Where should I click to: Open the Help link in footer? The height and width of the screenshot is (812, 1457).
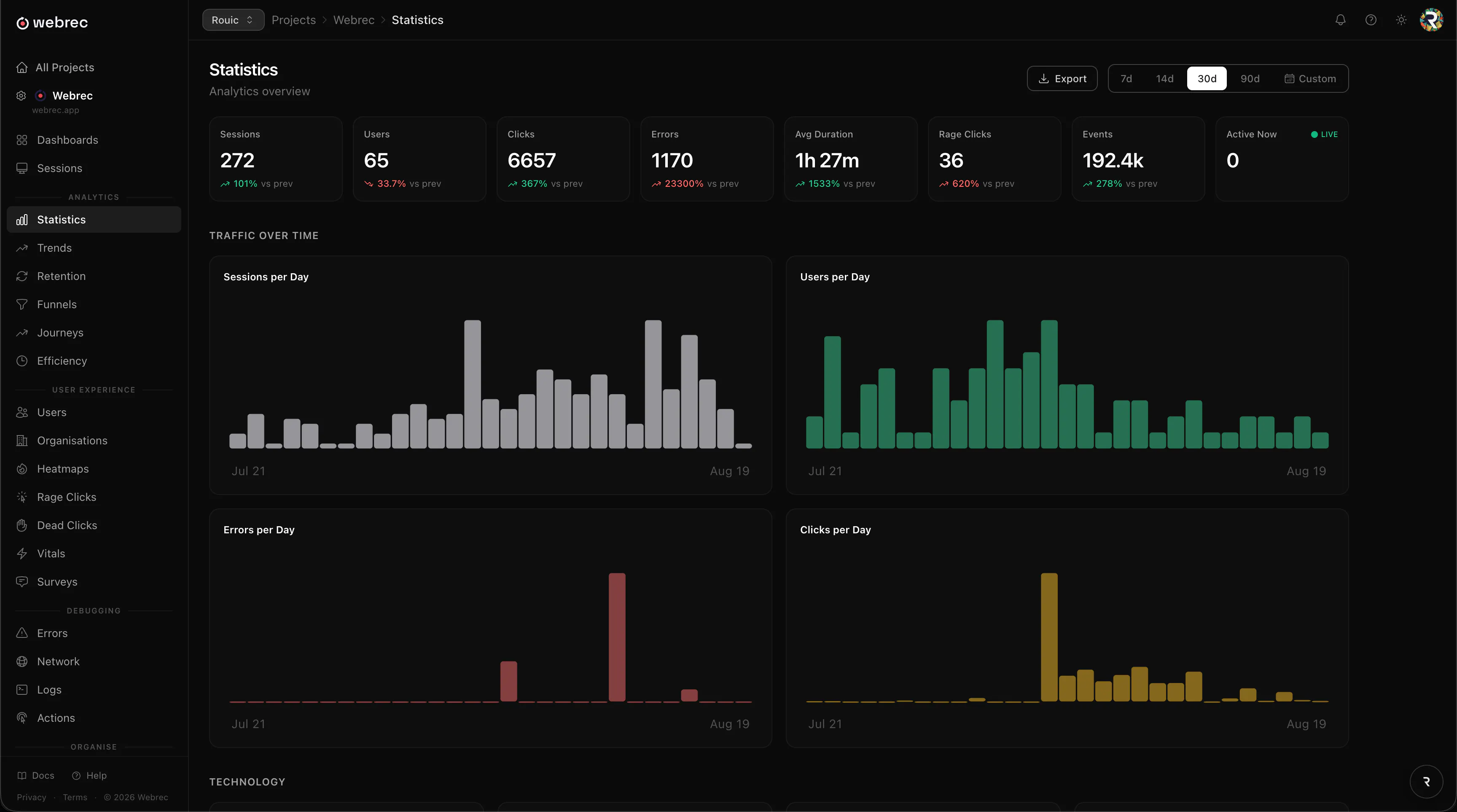coord(89,776)
